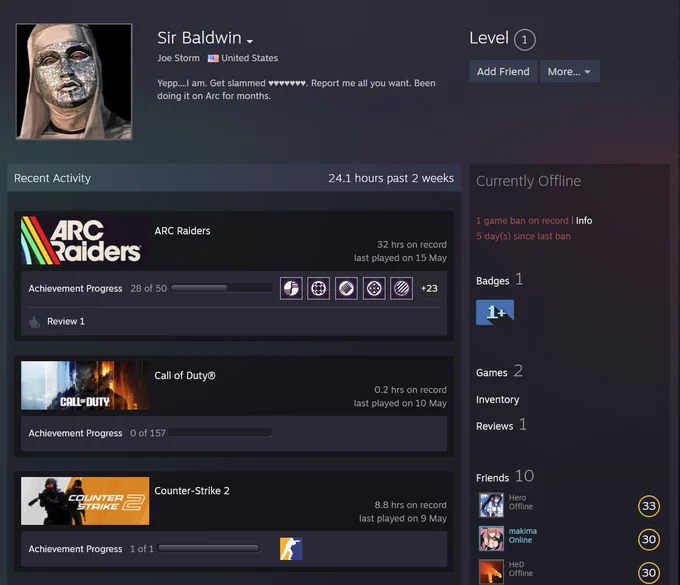680x585 pixels.
Task: Click Hero's level 33 badge
Action: click(x=649, y=506)
